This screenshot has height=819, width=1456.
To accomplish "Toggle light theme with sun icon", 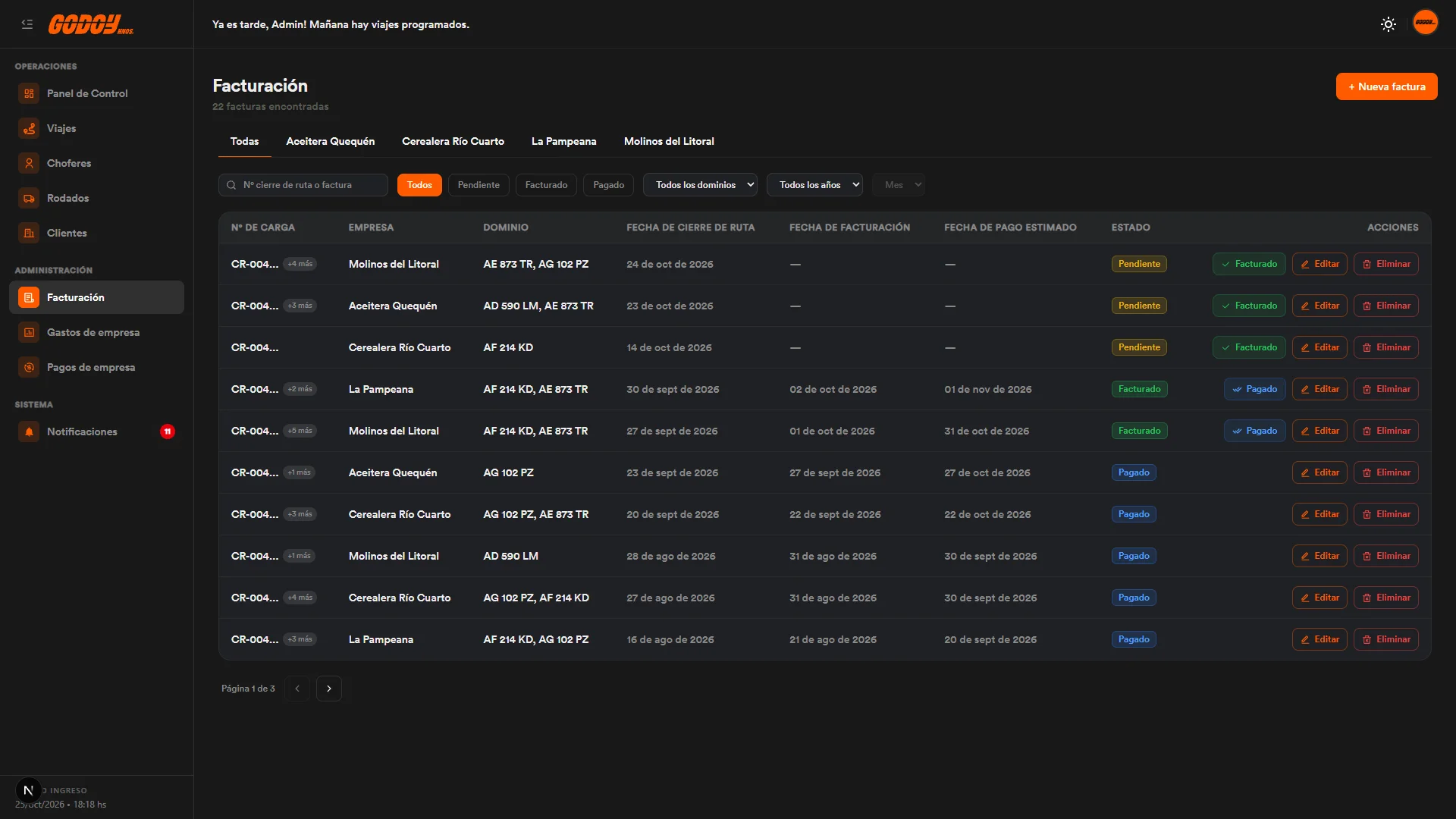I will 1388,24.
